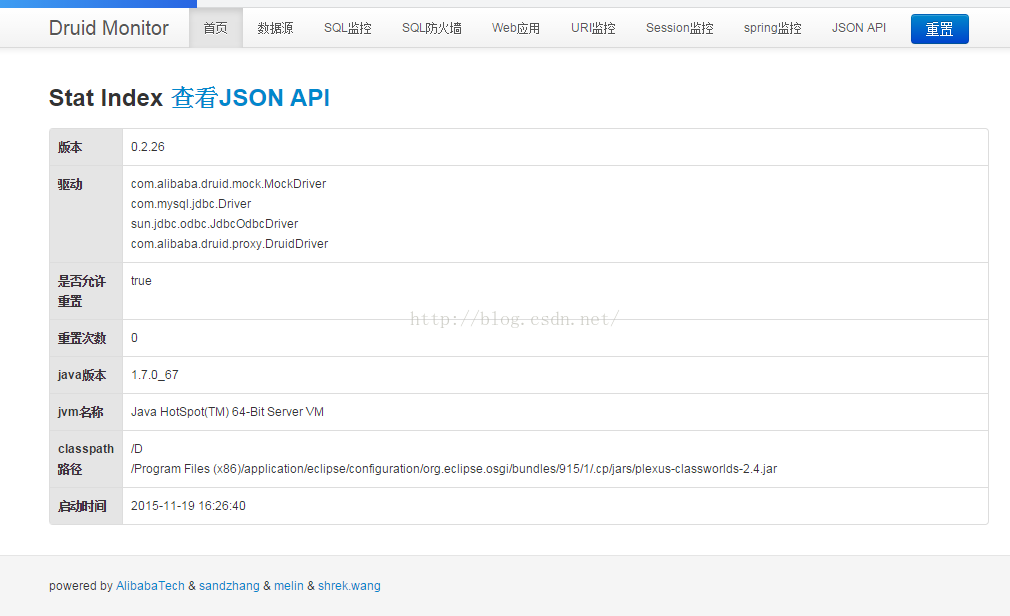Image resolution: width=1010 pixels, height=616 pixels.
Task: Click com.alibaba.druid.proxy.DruidDriver entry
Action: (x=229, y=244)
